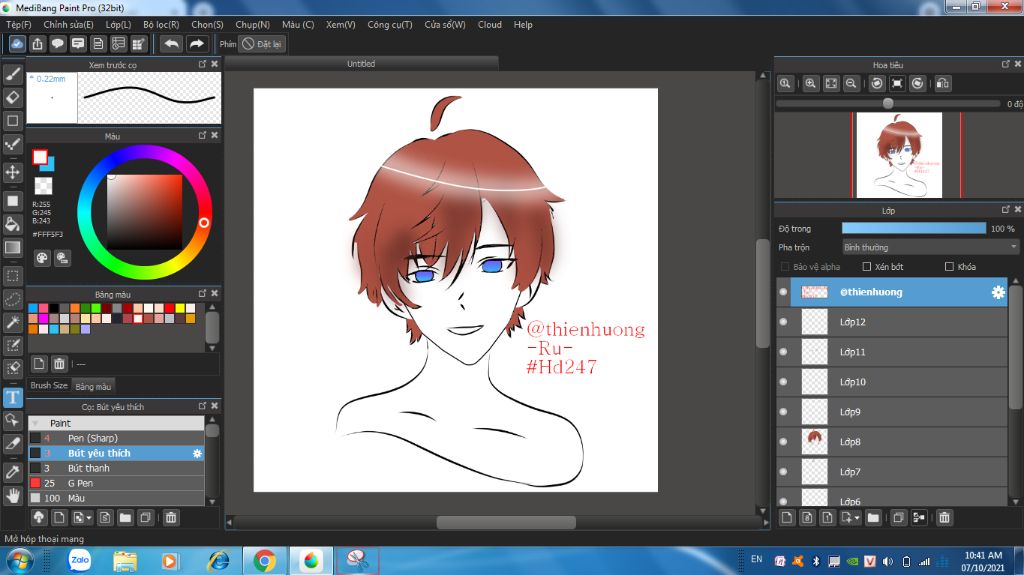Image resolution: width=1024 pixels, height=575 pixels.
Task: Delete palette color with trash icon
Action: [x=59, y=363]
